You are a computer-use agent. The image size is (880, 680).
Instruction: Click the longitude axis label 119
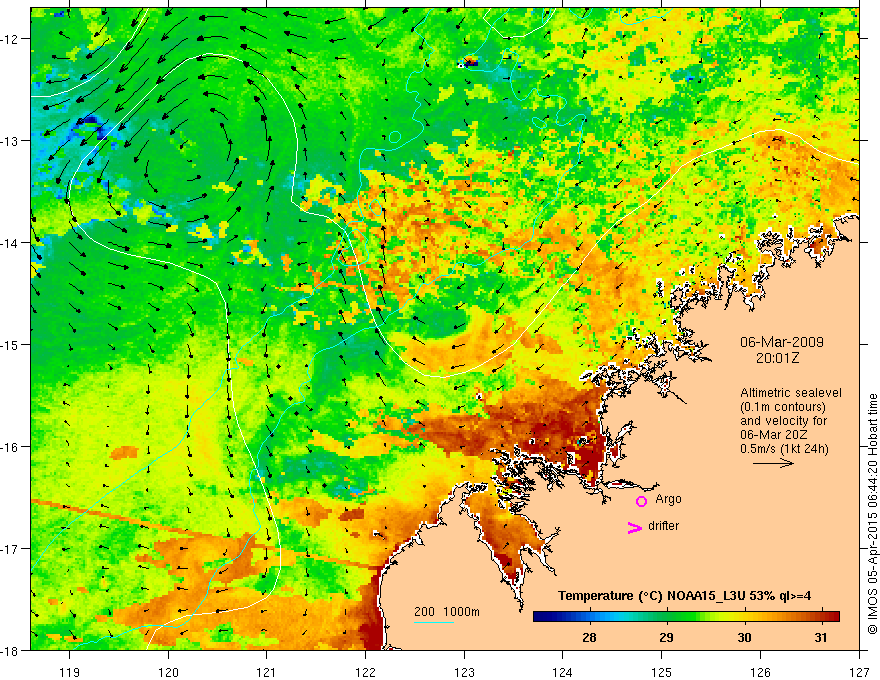70,672
